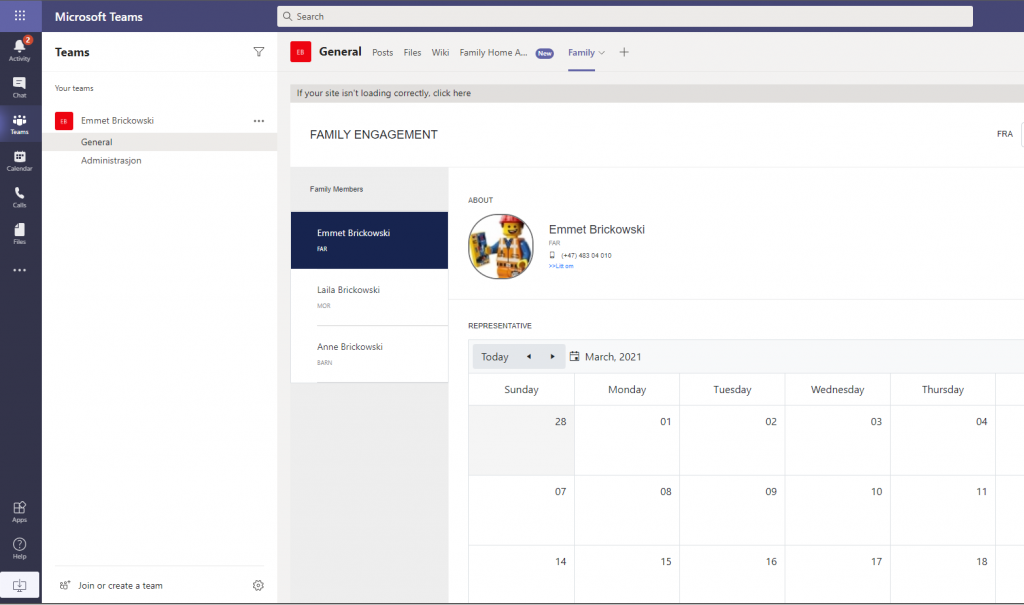1024x605 pixels.
Task: Select the General channel
Action: pyautogui.click(x=160, y=142)
